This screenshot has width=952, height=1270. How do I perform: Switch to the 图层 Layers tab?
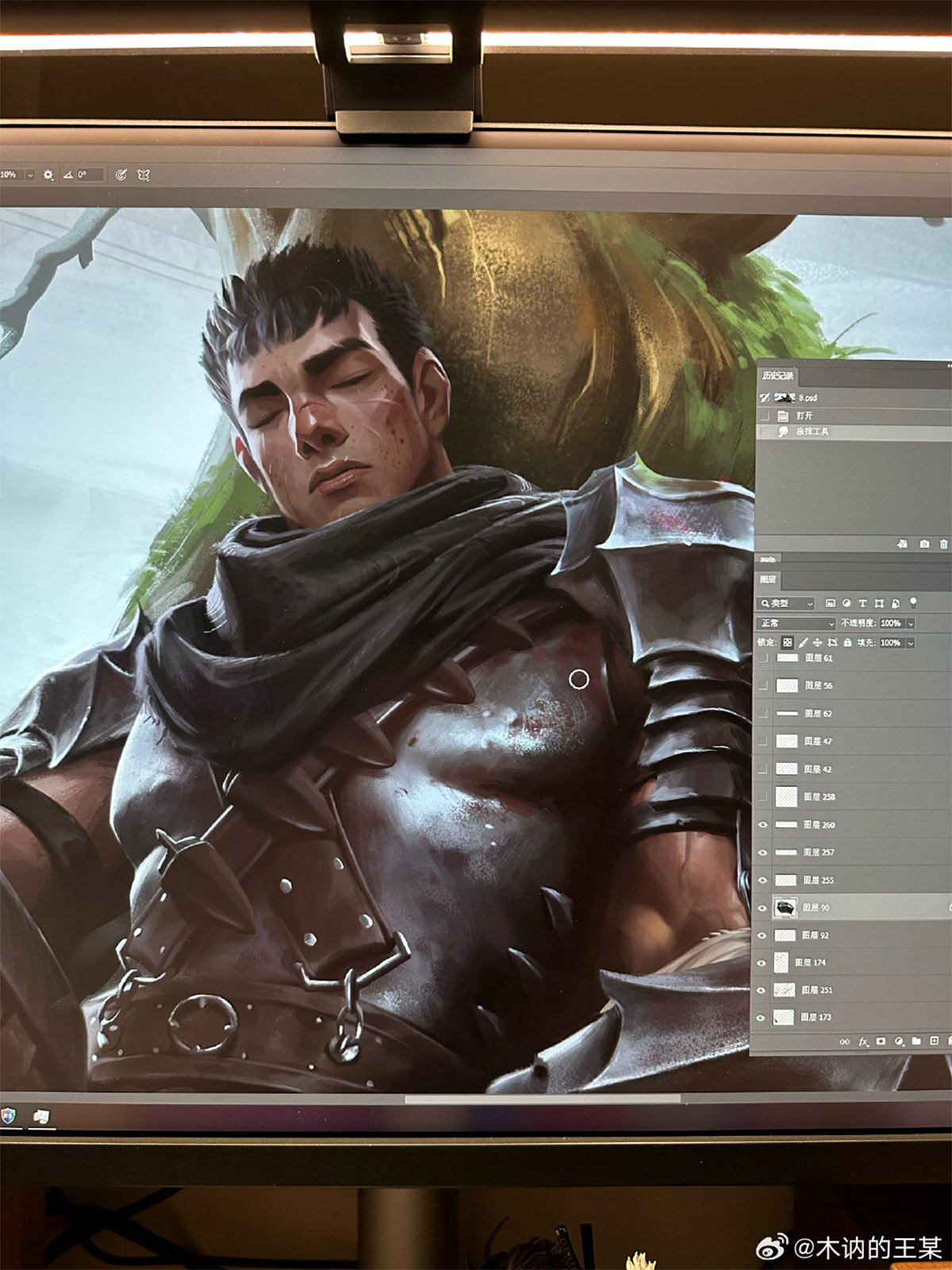tap(768, 579)
